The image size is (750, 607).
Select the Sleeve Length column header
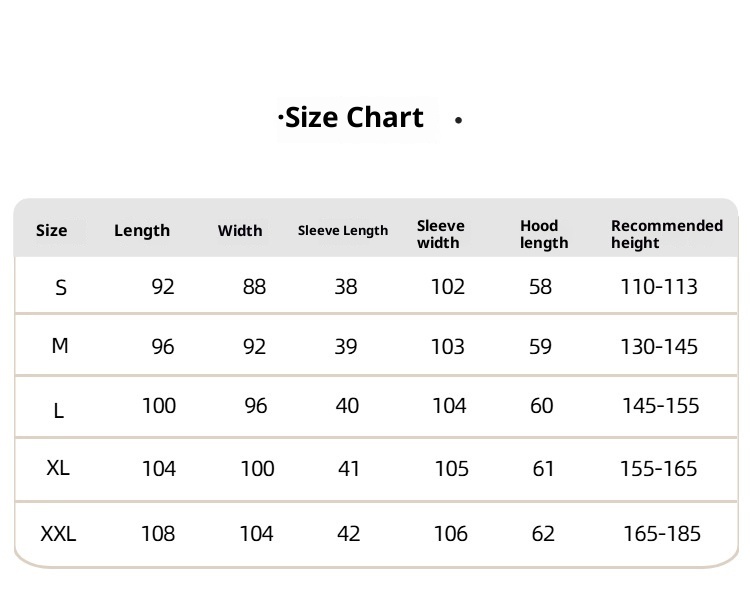point(343,231)
